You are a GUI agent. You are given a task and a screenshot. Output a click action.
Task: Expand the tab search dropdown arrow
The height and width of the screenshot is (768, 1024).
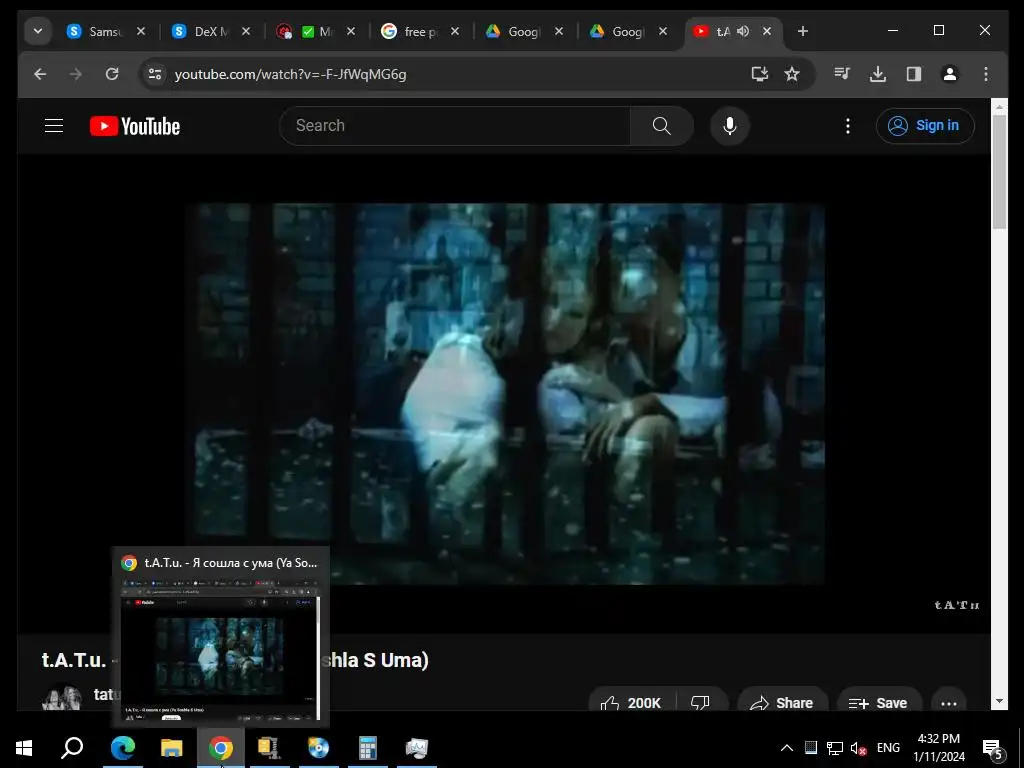point(38,31)
